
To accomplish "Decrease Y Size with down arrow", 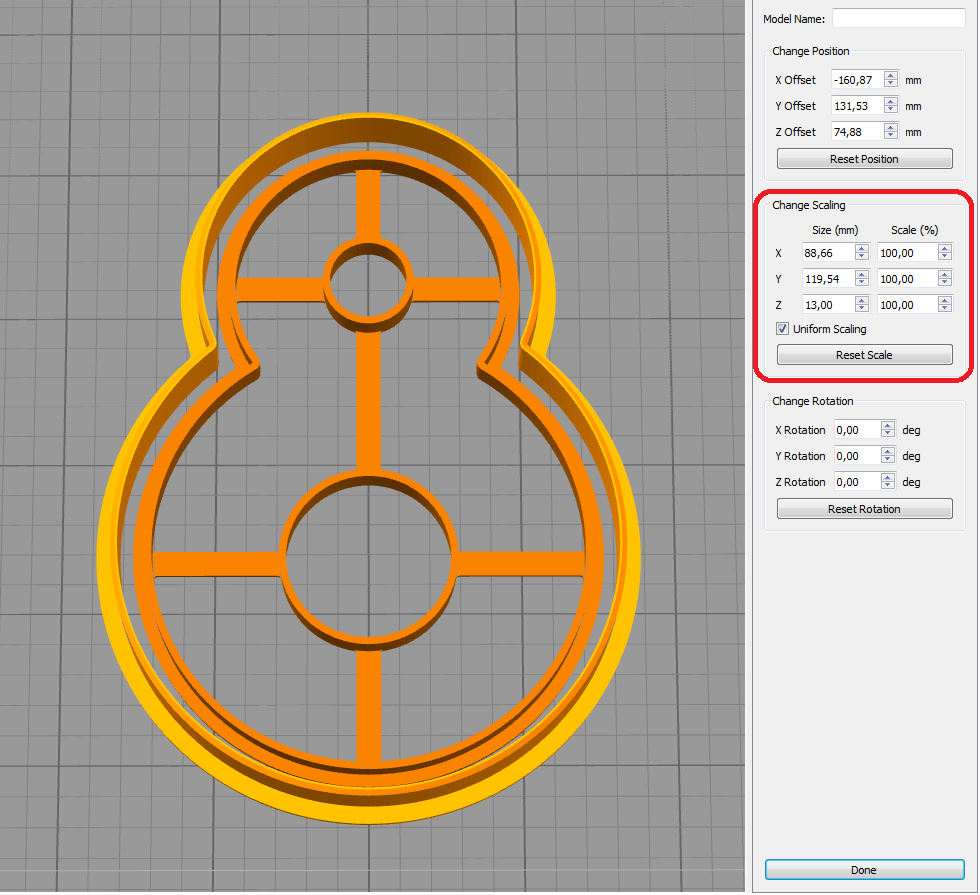I will click(862, 283).
